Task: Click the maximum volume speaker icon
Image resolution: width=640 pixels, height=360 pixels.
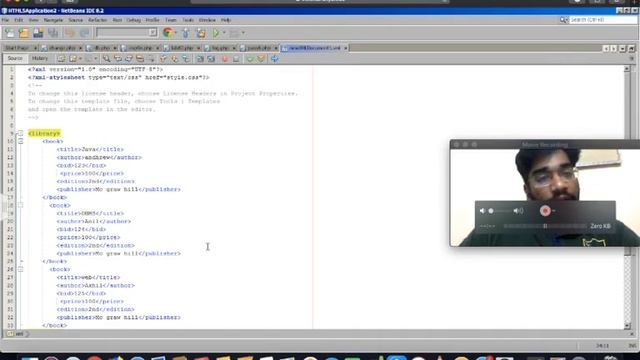Action: (518, 211)
